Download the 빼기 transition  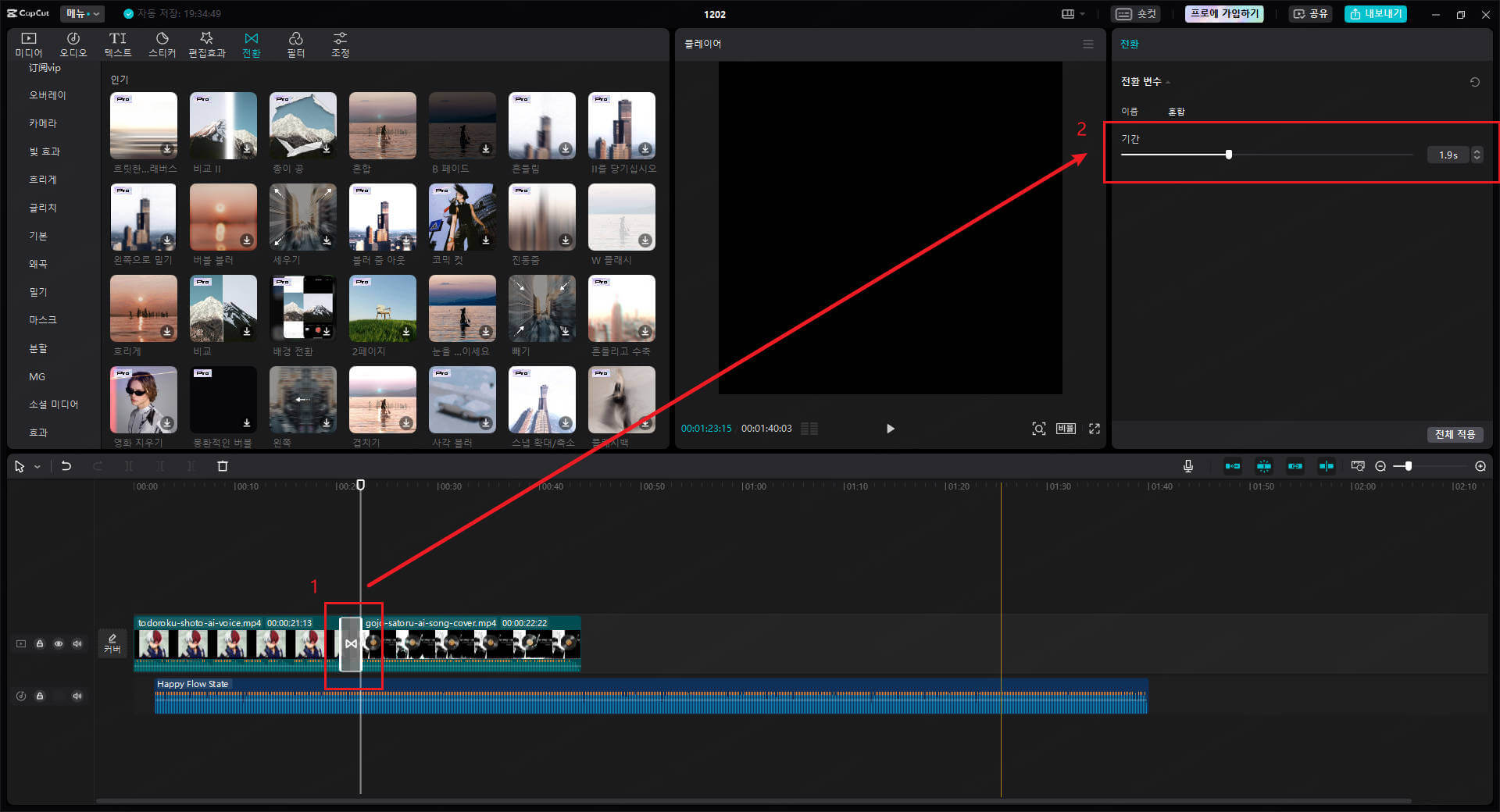pyautogui.click(x=566, y=332)
